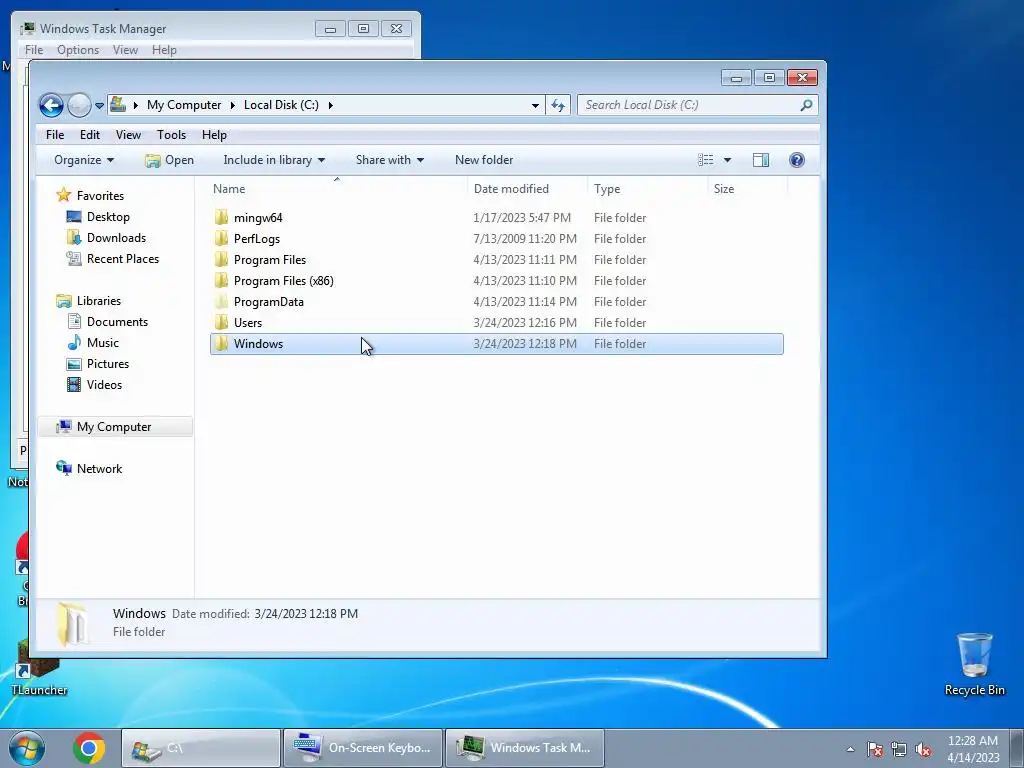This screenshot has height=768, width=1024.
Task: Select the ProgramData folder
Action: (x=496, y=301)
